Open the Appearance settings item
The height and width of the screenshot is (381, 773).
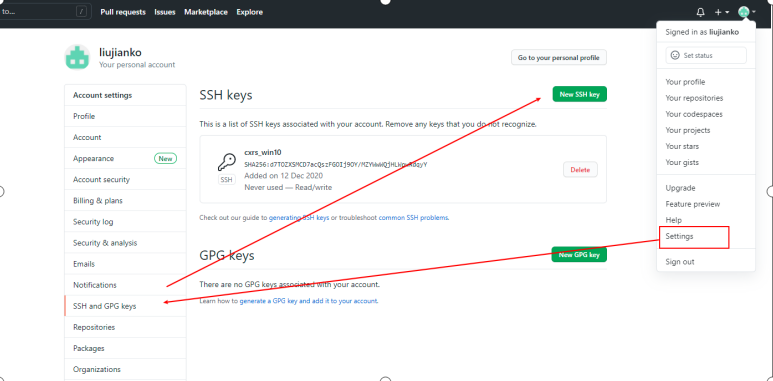coord(125,159)
